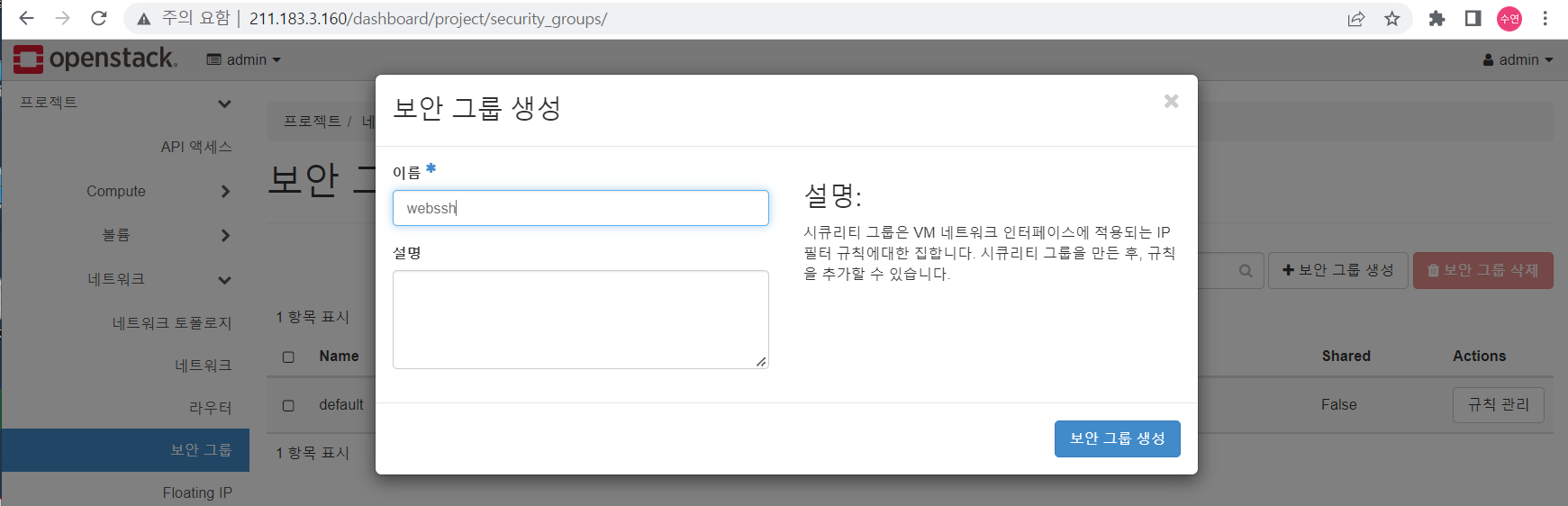Tick the checkbox for the default row
The width and height of the screenshot is (1568, 506).
coord(288,405)
